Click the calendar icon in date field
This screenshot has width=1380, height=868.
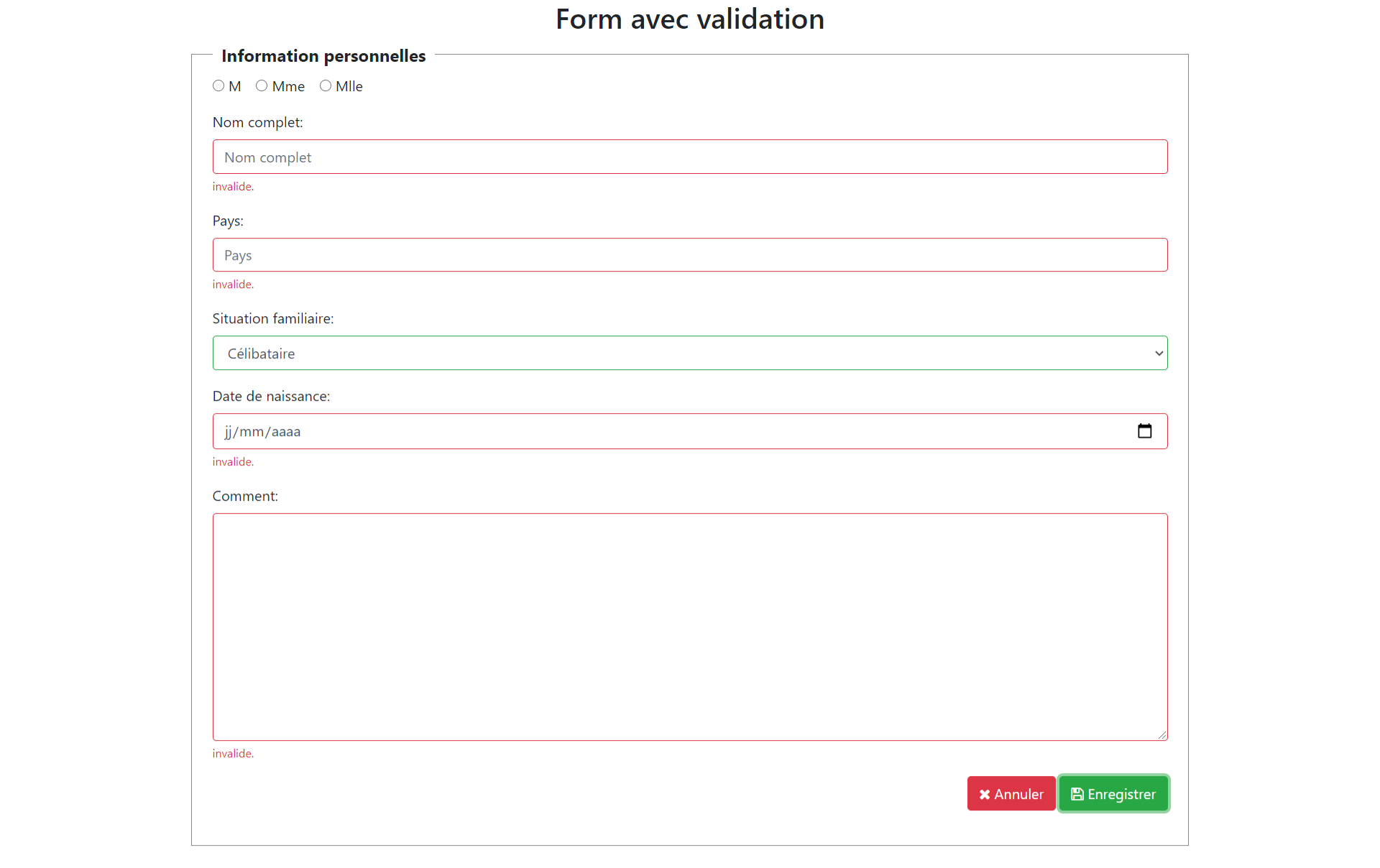click(1144, 431)
